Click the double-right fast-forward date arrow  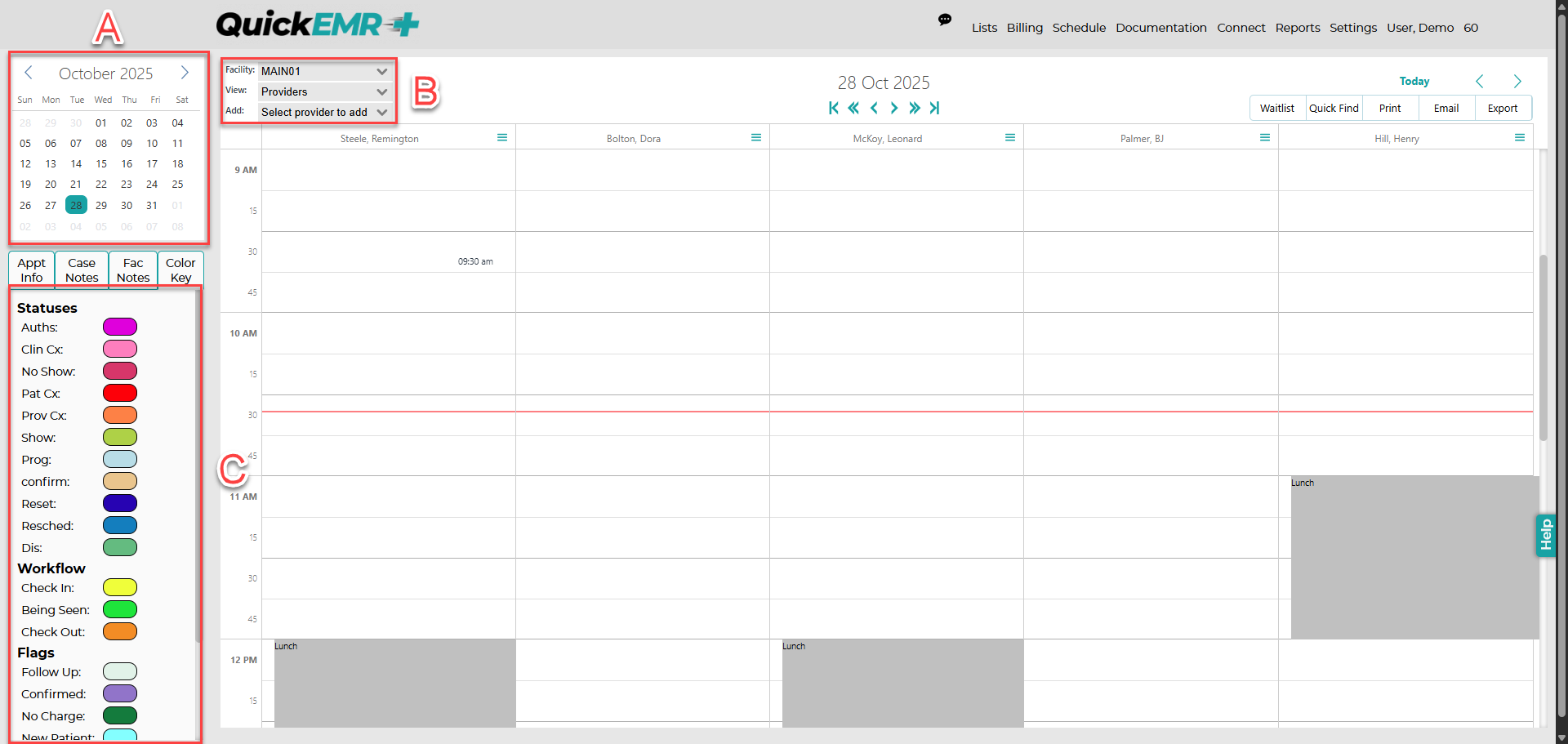point(915,108)
